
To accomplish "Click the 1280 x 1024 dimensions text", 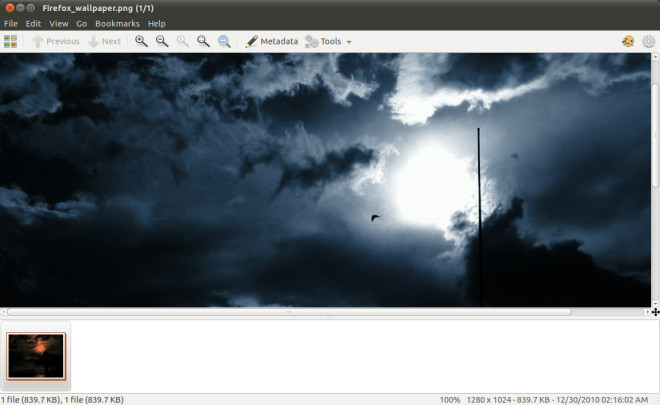I will point(489,400).
